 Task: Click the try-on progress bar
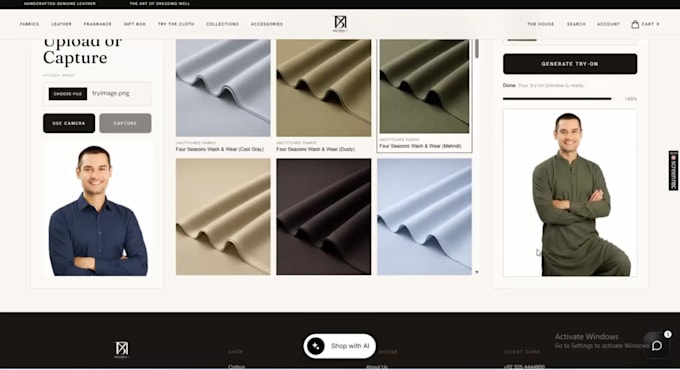(x=557, y=99)
